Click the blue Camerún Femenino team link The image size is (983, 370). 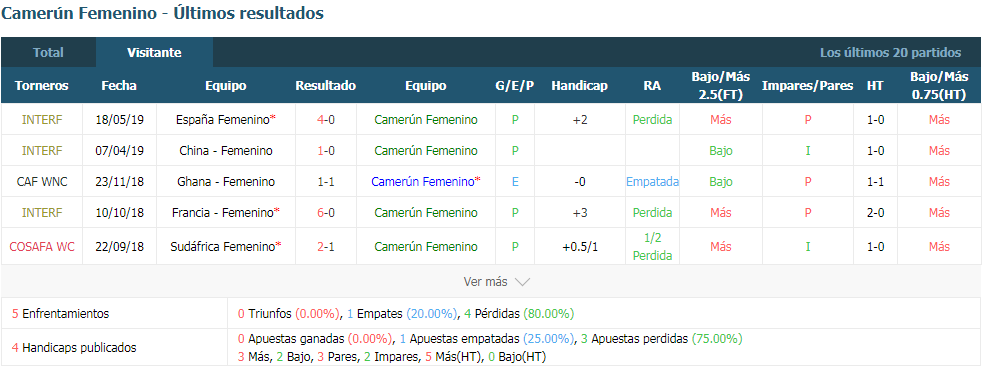tap(423, 182)
